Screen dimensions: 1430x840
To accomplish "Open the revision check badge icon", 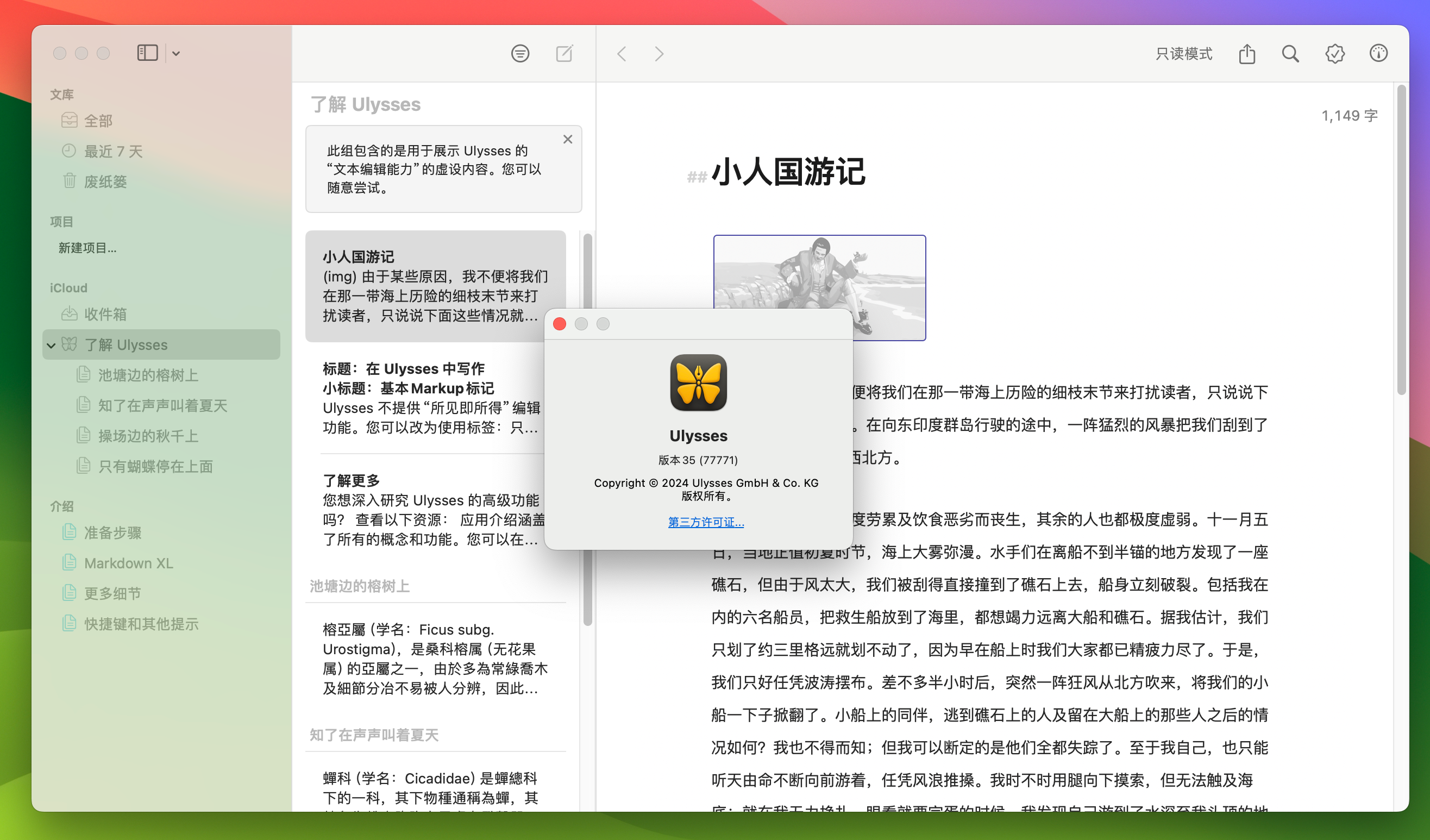I will (1335, 54).
